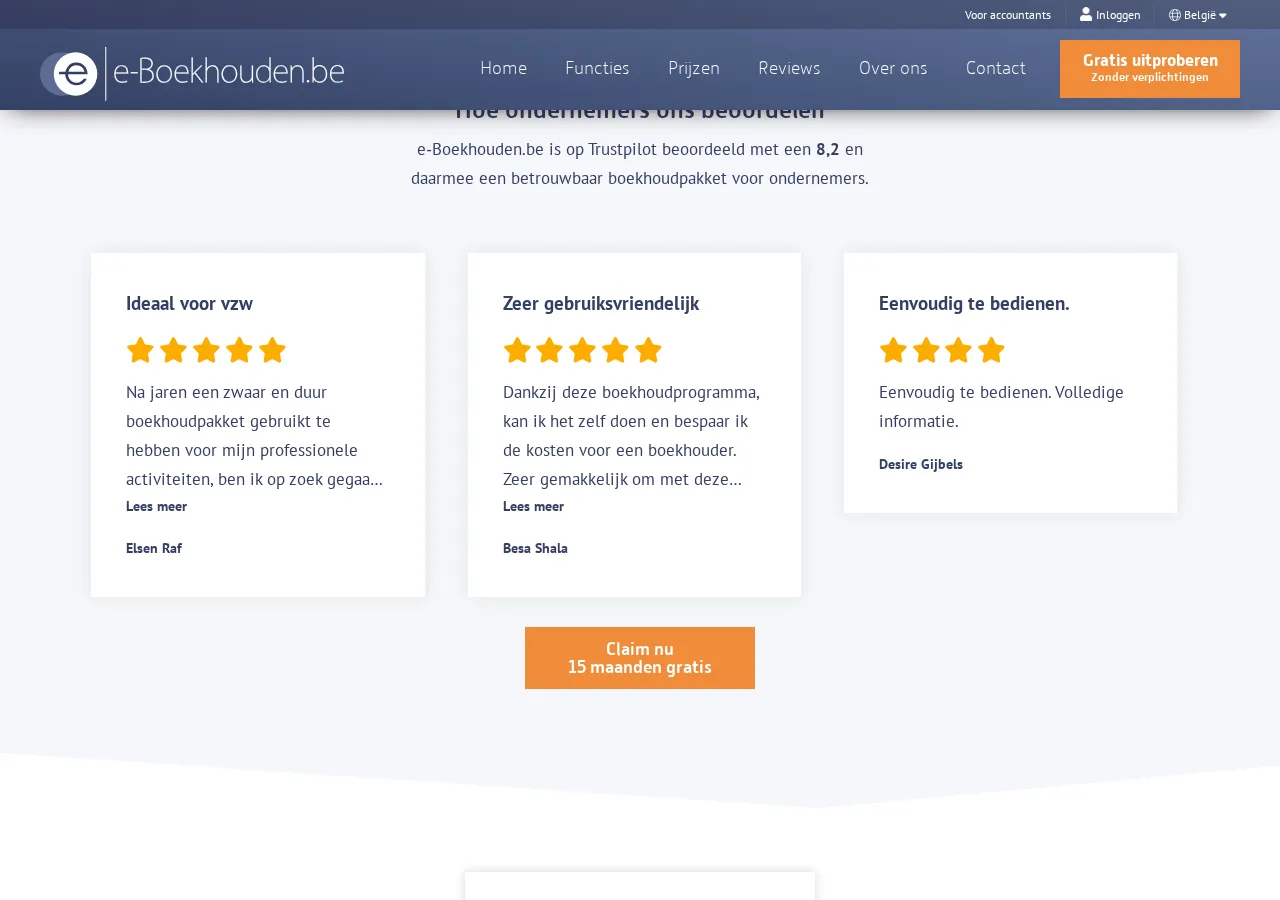Screen dimensions: 1280x900
Task: Click the globe icon beside België
Action: click(1175, 15)
